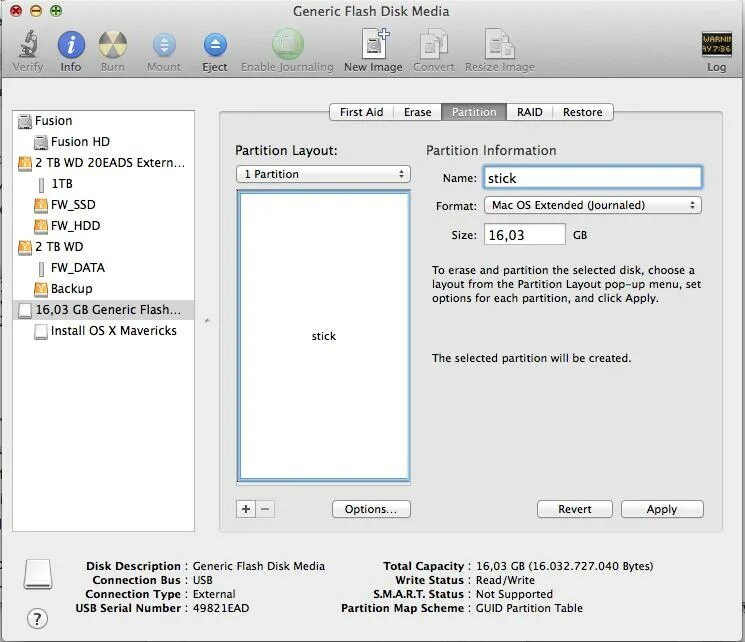745x642 pixels.
Task: Switch to the Erase tab
Action: point(418,112)
